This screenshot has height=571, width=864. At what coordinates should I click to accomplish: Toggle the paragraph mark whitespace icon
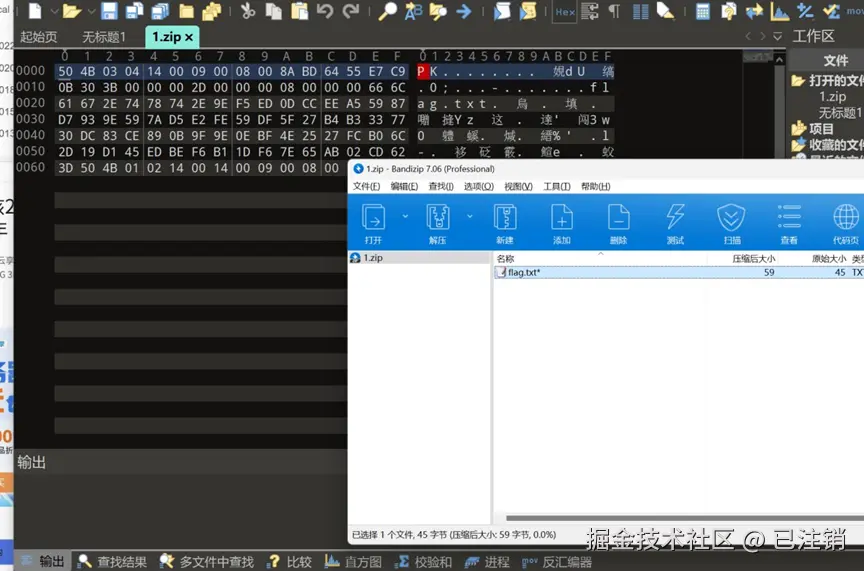click(x=614, y=10)
